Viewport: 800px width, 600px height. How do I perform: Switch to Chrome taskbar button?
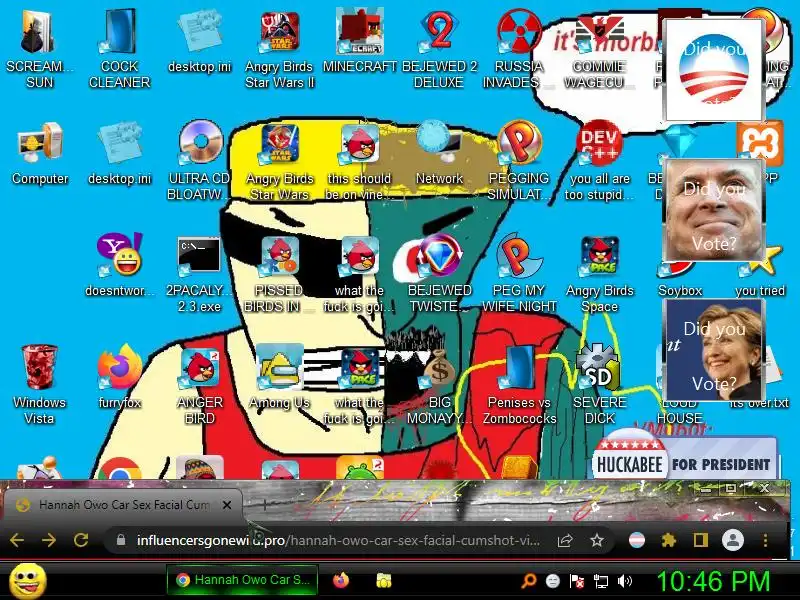243,580
